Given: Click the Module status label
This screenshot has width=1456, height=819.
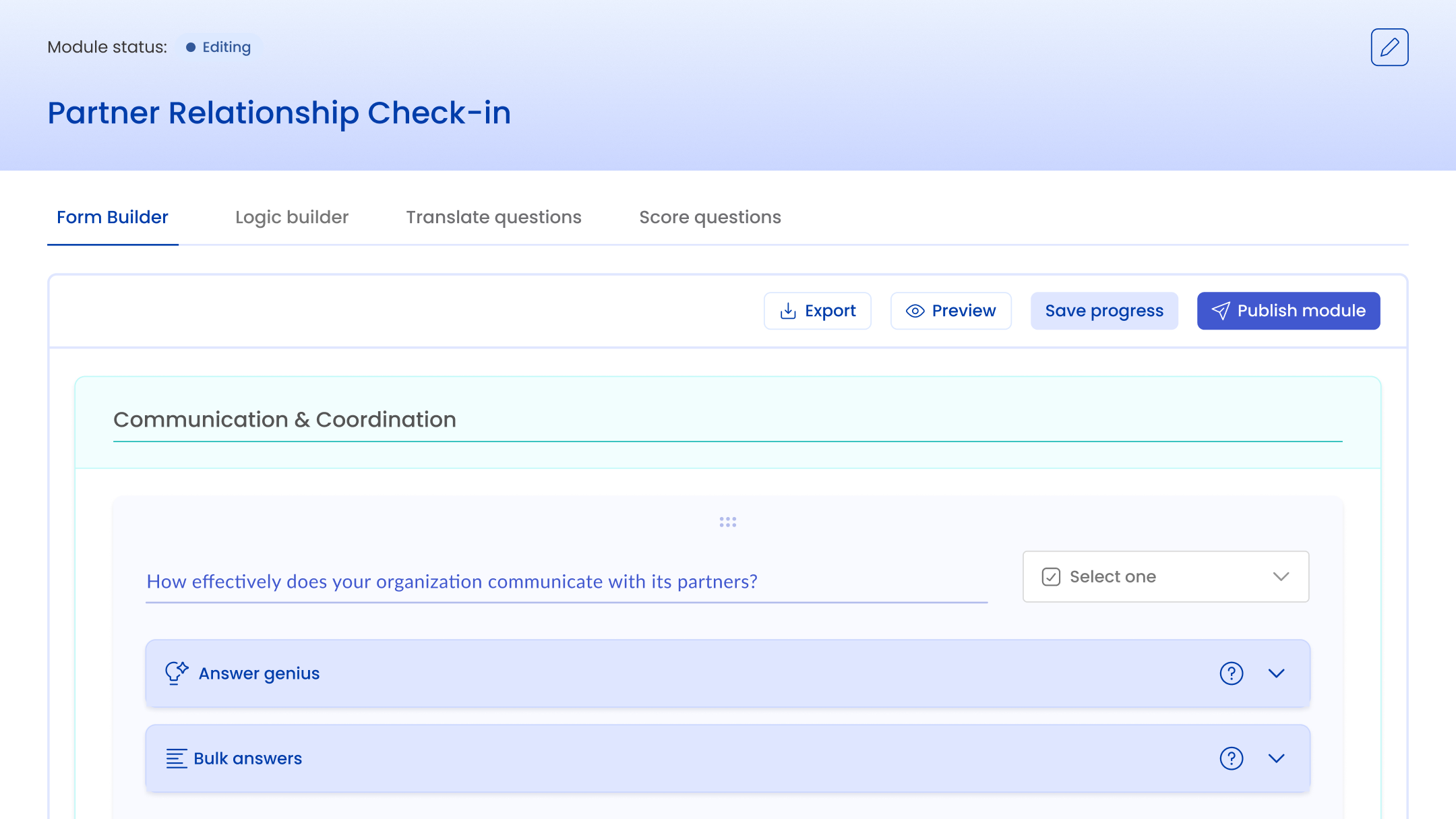Looking at the screenshot, I should [107, 47].
